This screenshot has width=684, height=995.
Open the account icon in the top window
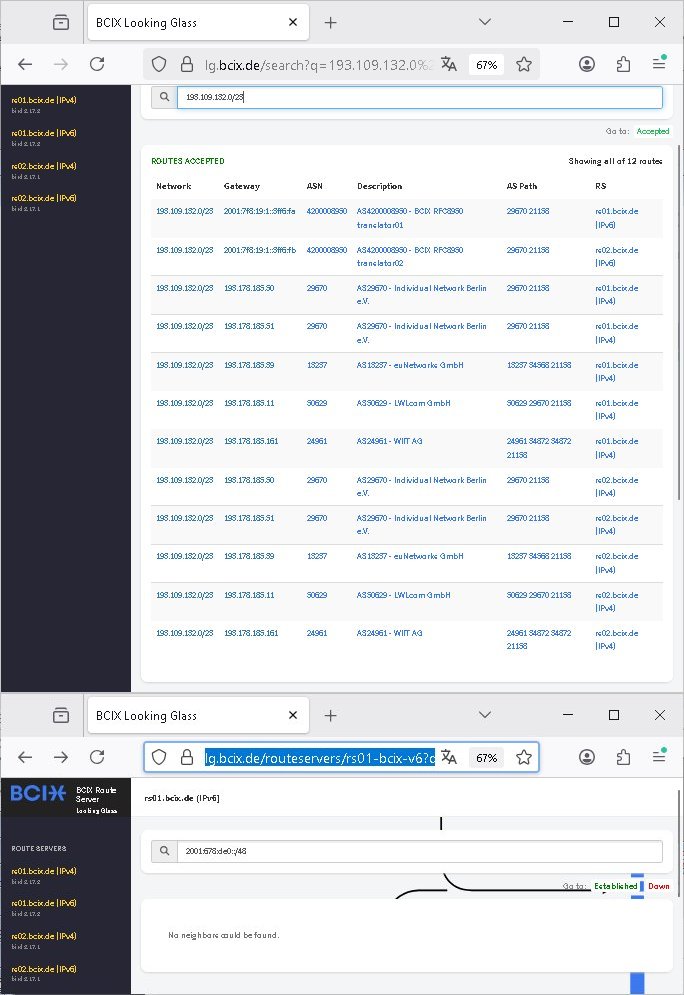587,64
